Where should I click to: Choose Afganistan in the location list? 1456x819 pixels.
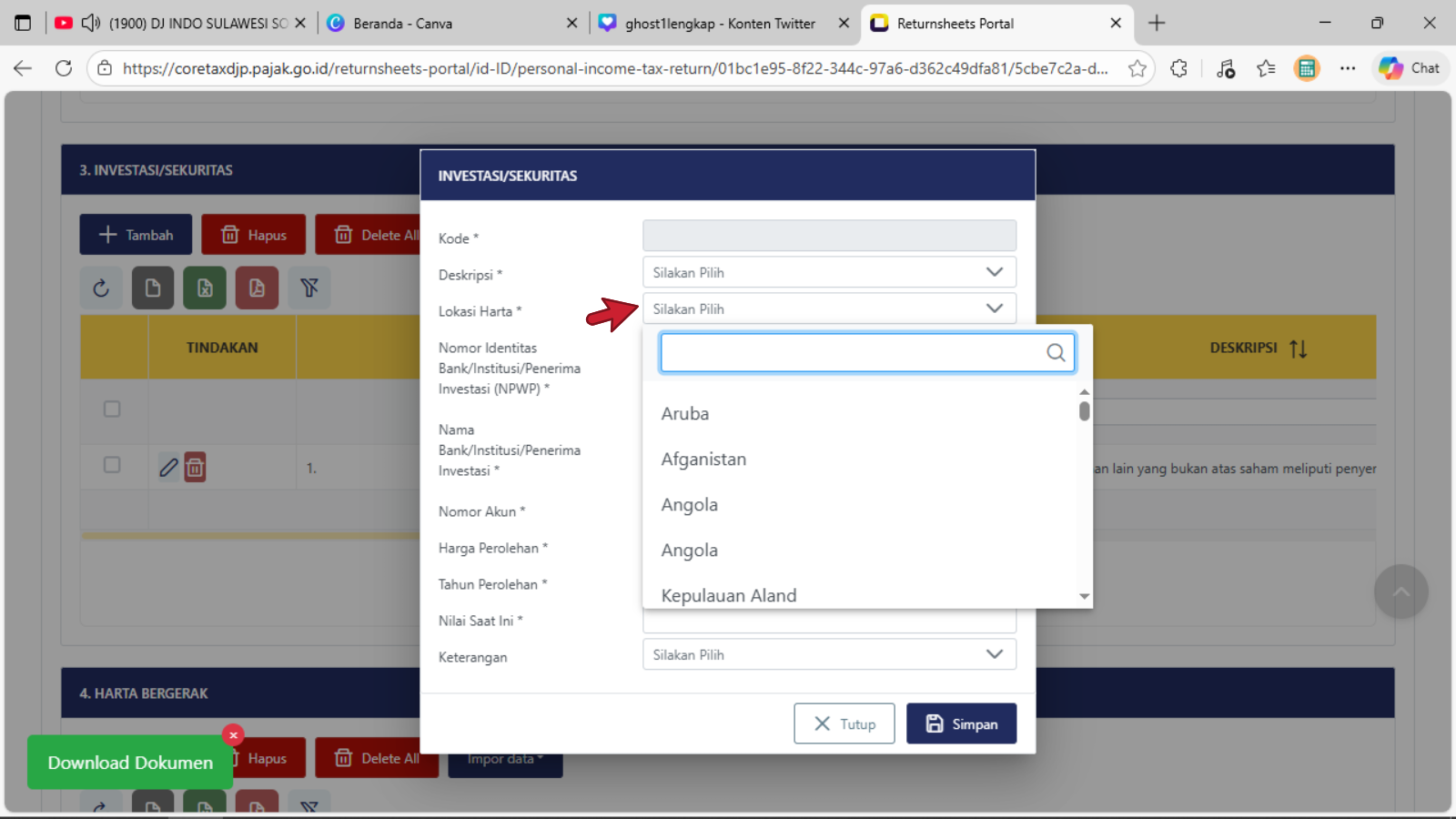[703, 460]
